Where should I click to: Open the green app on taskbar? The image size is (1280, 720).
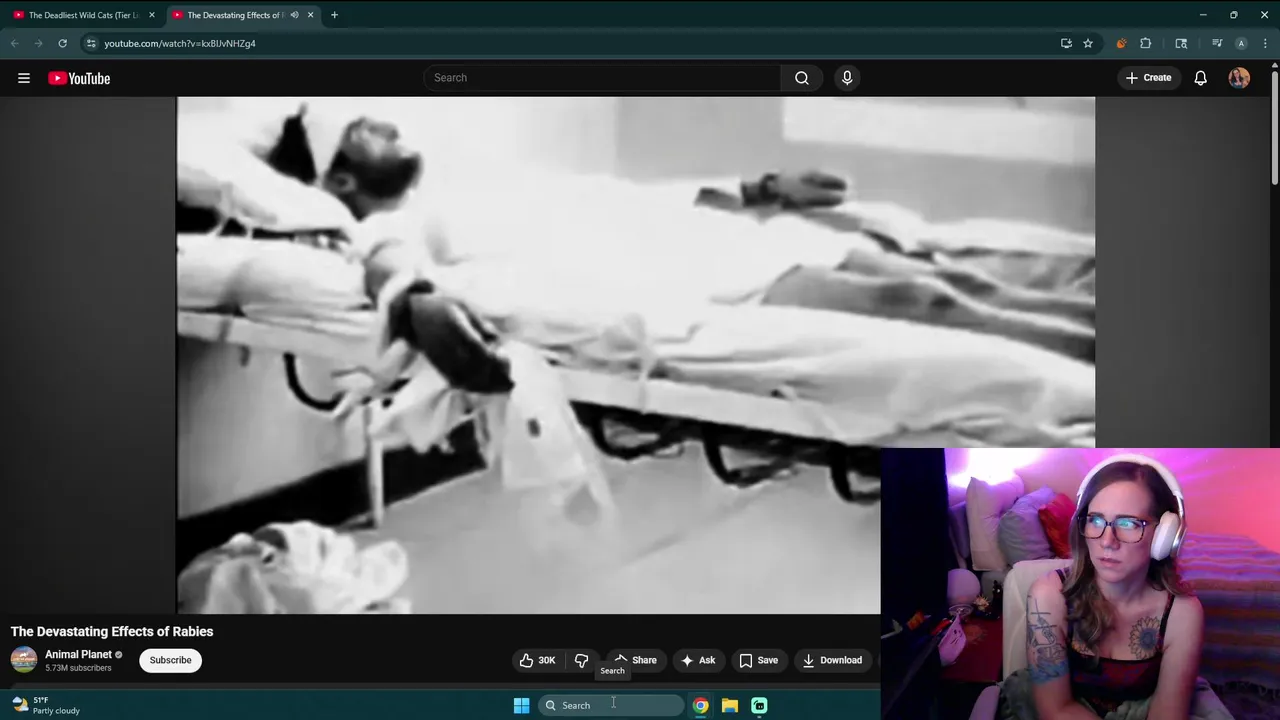759,705
